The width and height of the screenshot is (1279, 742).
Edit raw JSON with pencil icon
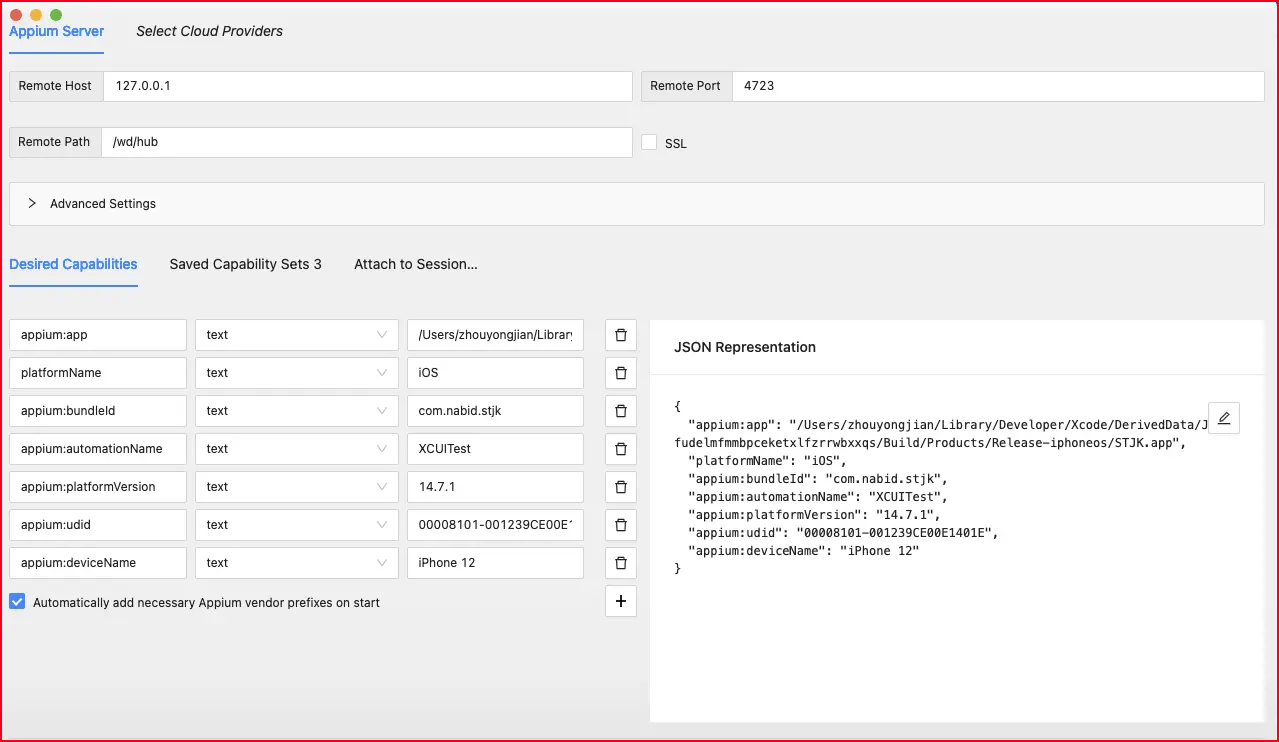coord(1224,418)
